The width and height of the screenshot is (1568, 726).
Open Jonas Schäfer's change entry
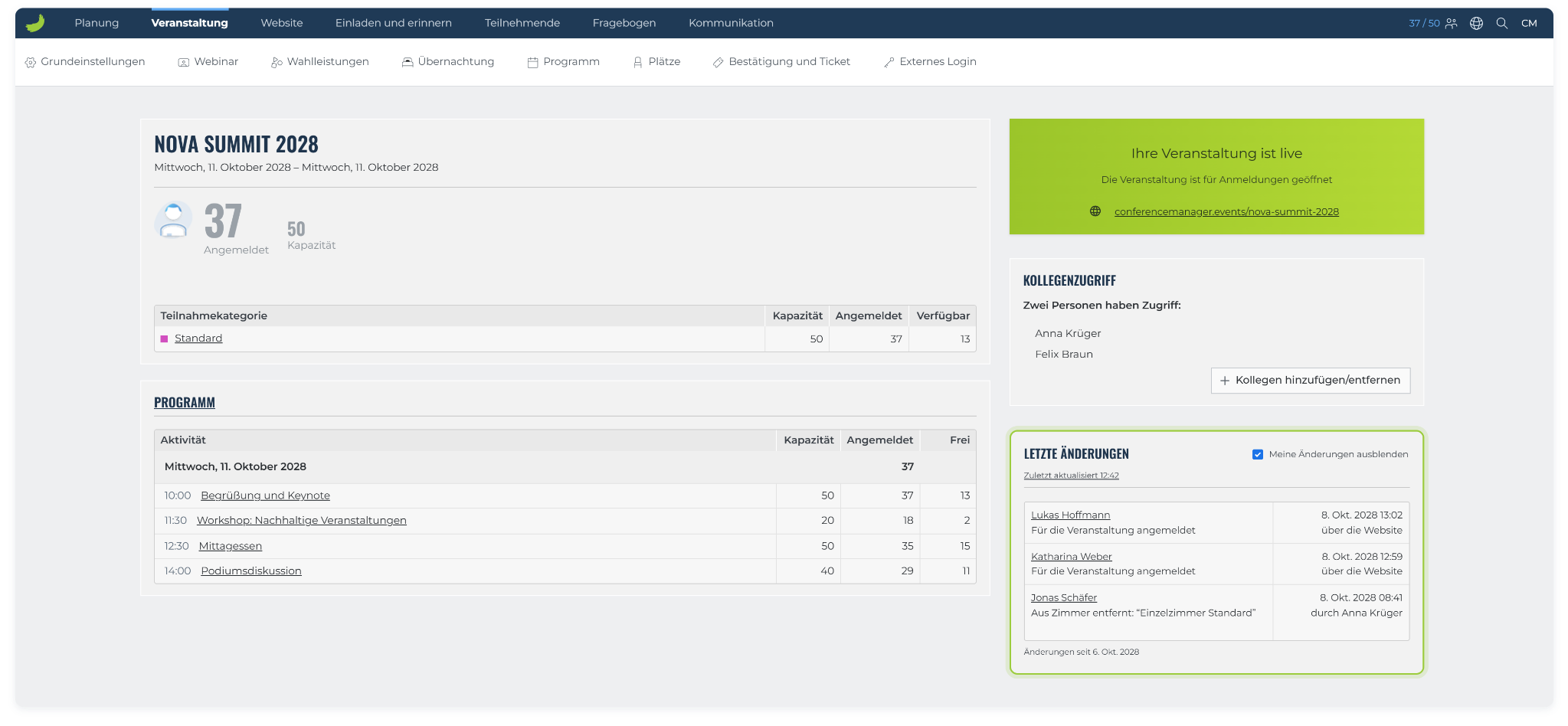pyautogui.click(x=1064, y=598)
